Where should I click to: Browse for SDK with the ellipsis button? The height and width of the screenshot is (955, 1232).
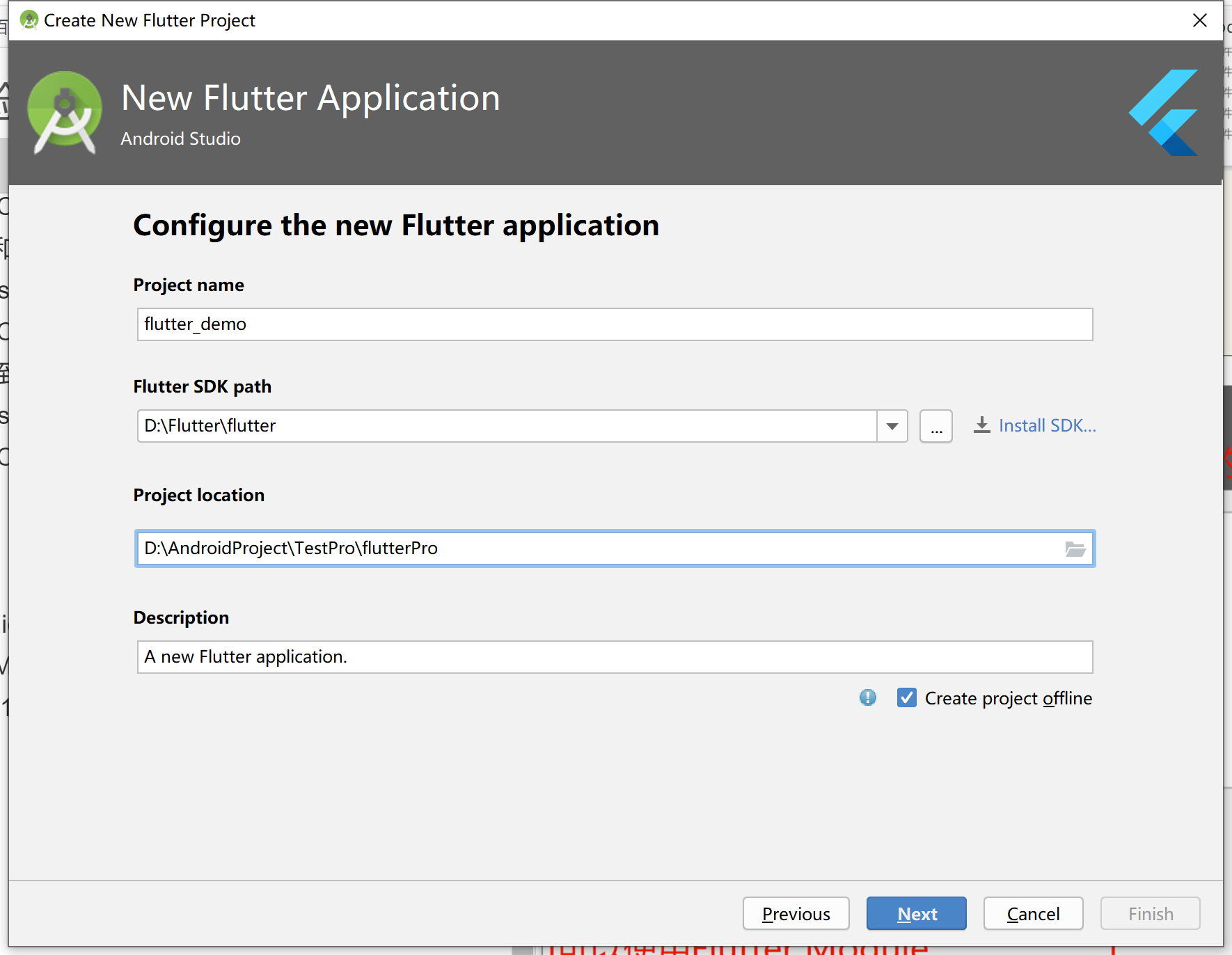(x=936, y=426)
